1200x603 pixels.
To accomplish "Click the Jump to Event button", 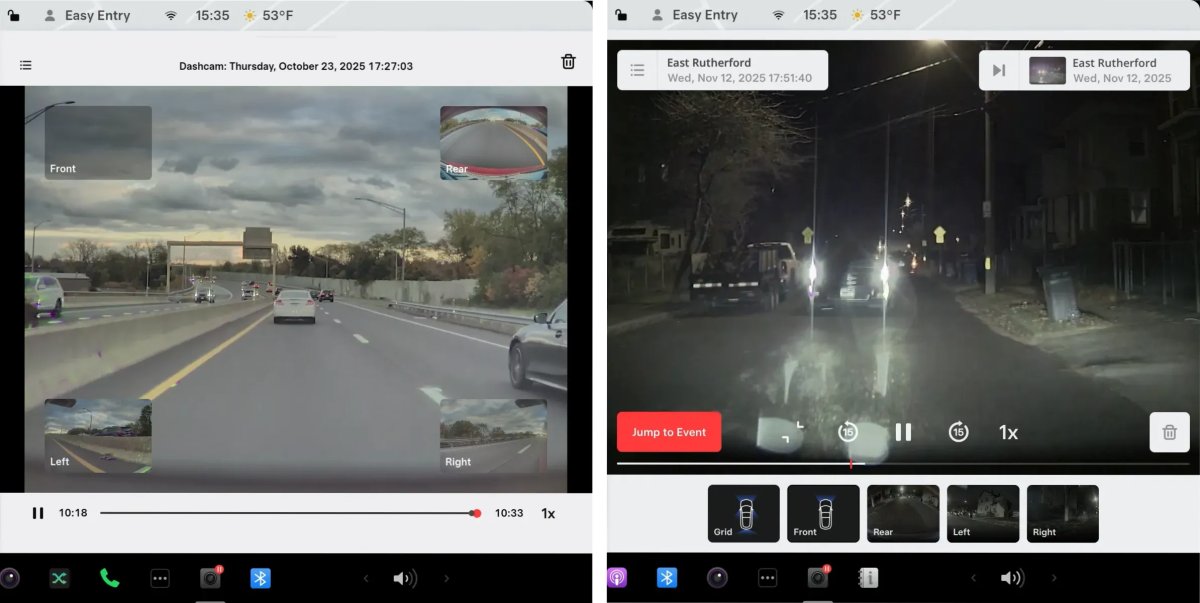I will tap(669, 431).
